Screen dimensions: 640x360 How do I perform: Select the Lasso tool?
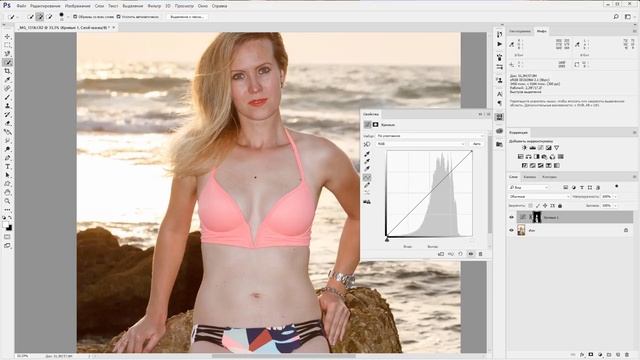(x=7, y=54)
